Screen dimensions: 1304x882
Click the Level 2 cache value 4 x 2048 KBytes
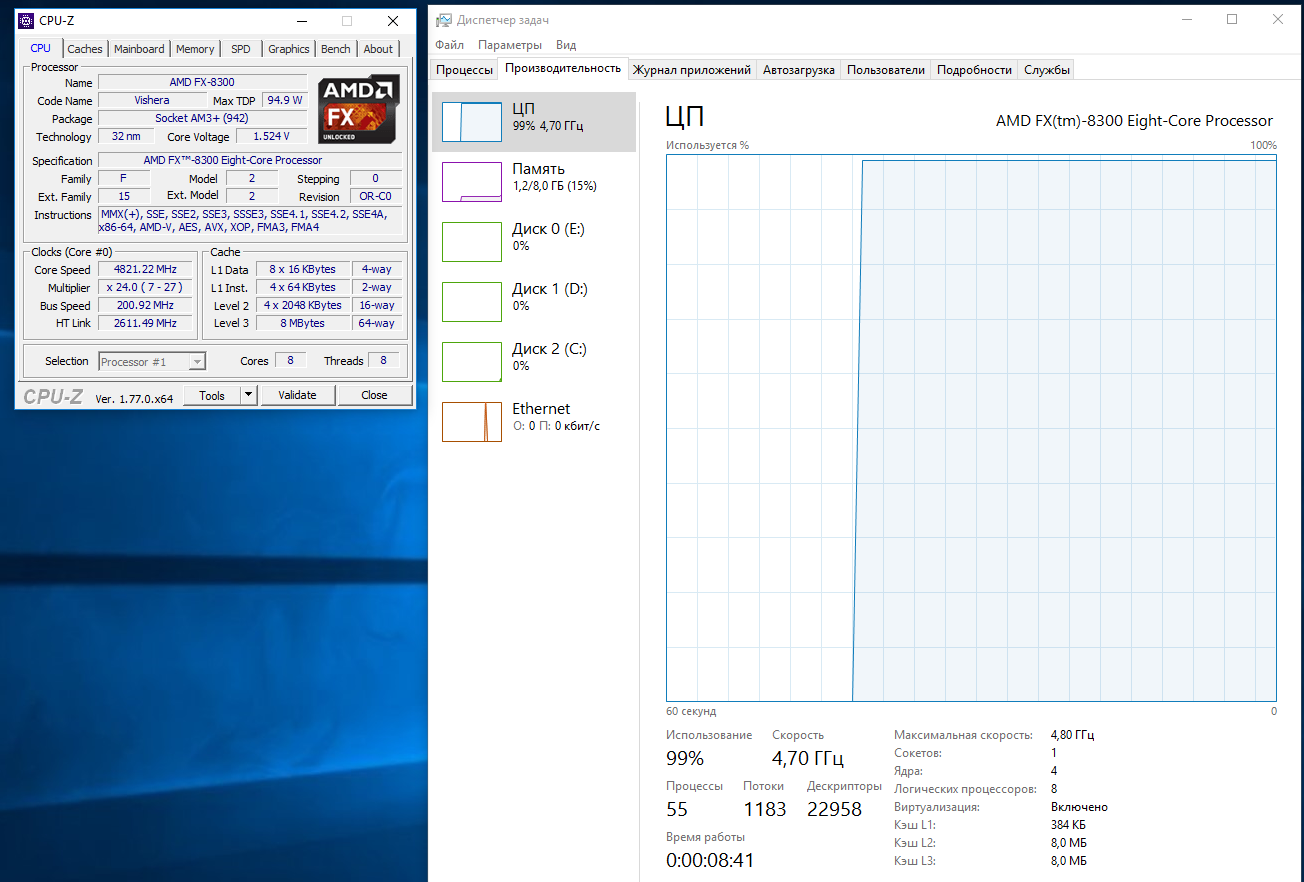coord(304,306)
